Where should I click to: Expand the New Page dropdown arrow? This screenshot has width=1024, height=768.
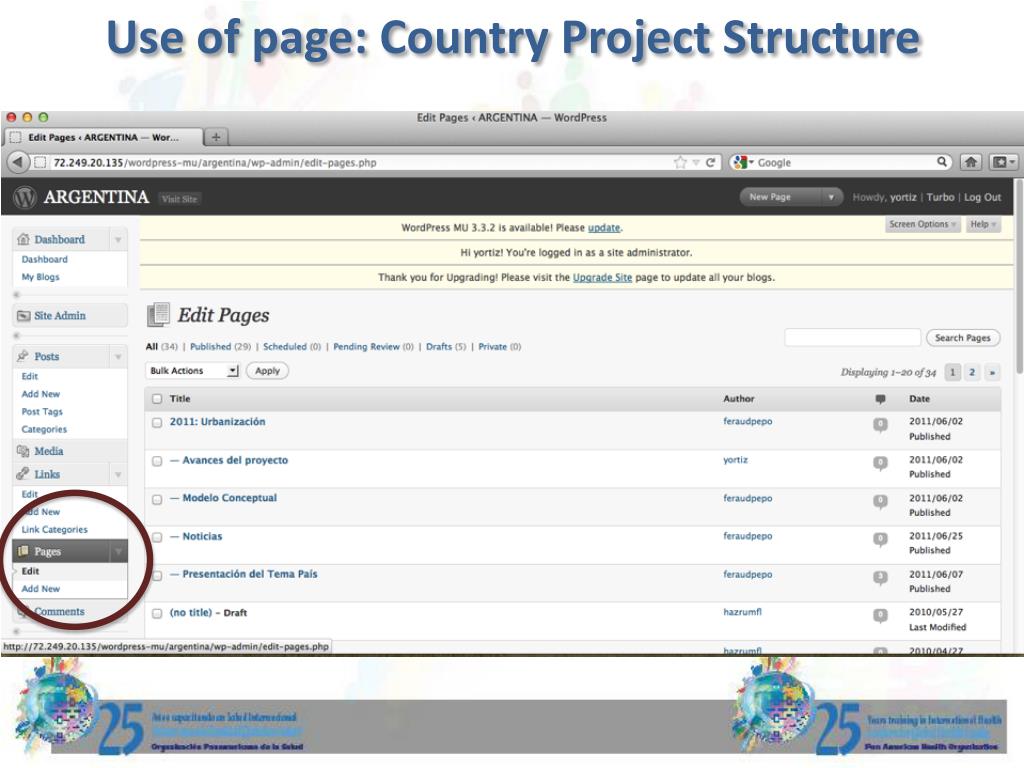830,197
